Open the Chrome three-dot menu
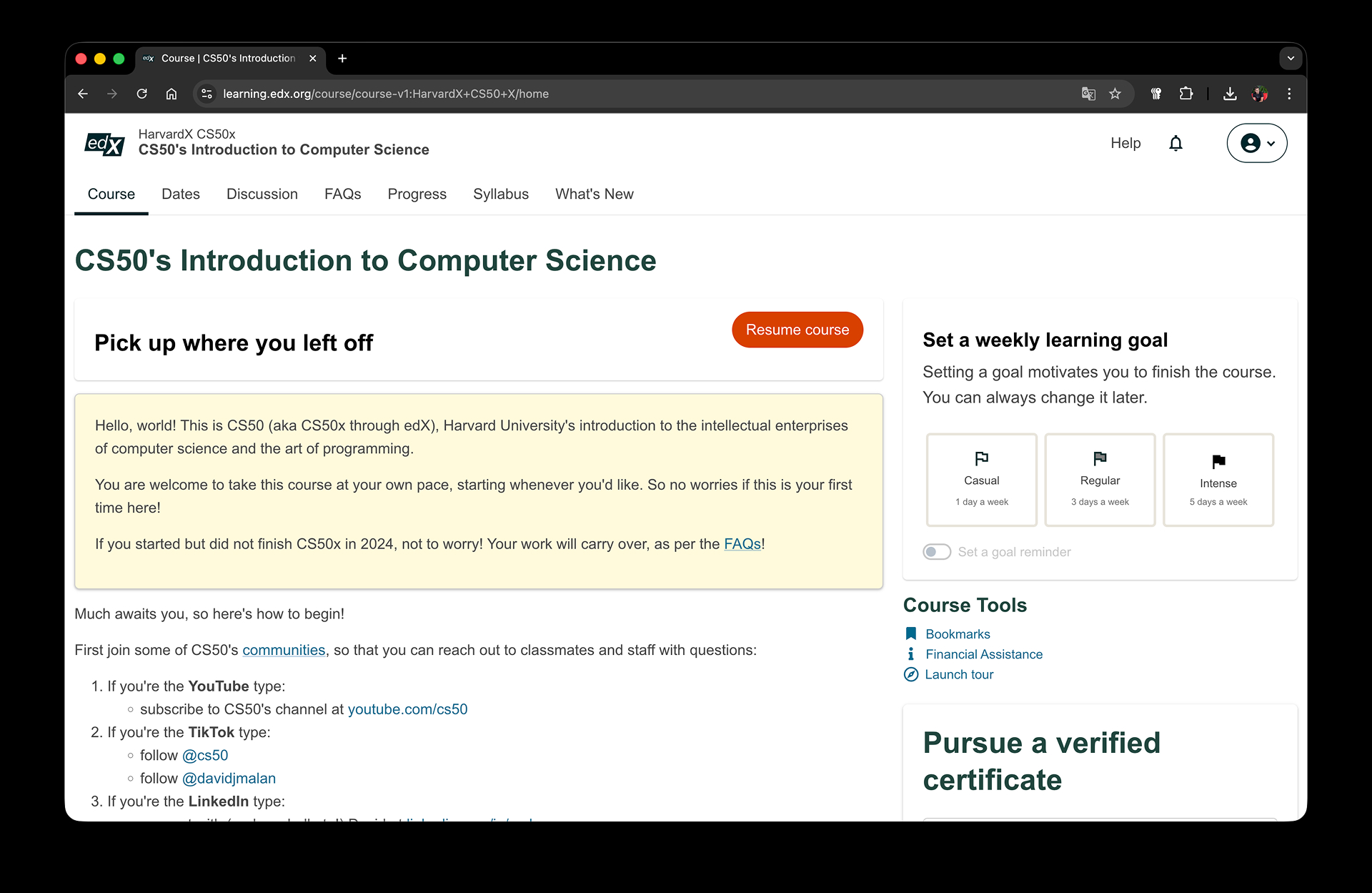The width and height of the screenshot is (1372, 893). [x=1289, y=94]
